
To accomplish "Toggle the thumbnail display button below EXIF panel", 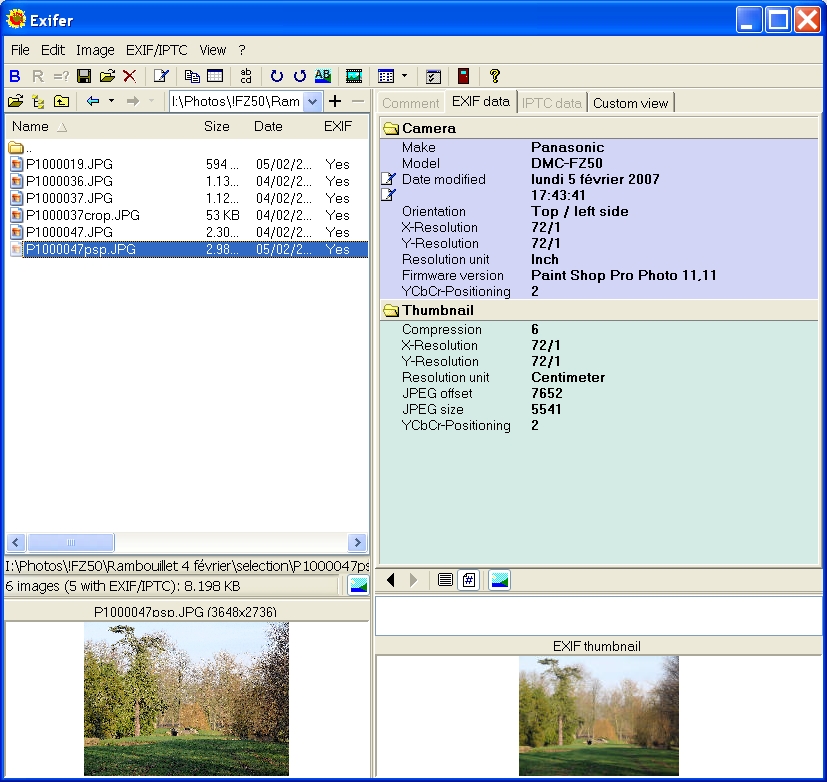I will tap(499, 580).
